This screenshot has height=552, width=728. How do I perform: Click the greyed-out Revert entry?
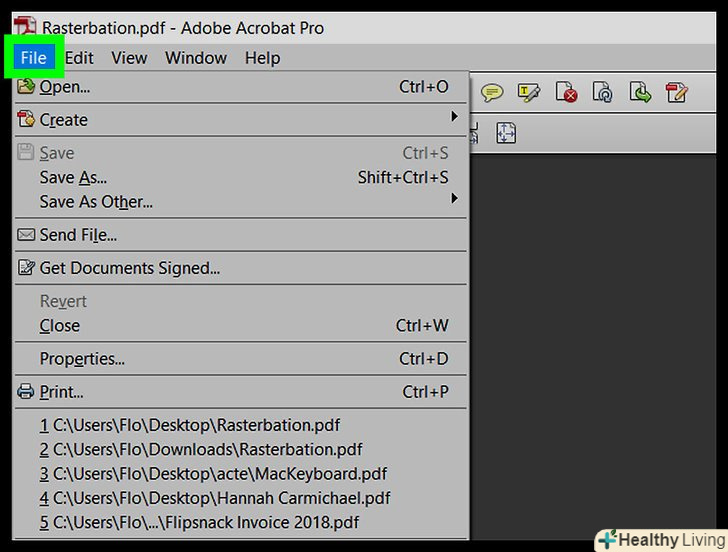tap(240, 301)
